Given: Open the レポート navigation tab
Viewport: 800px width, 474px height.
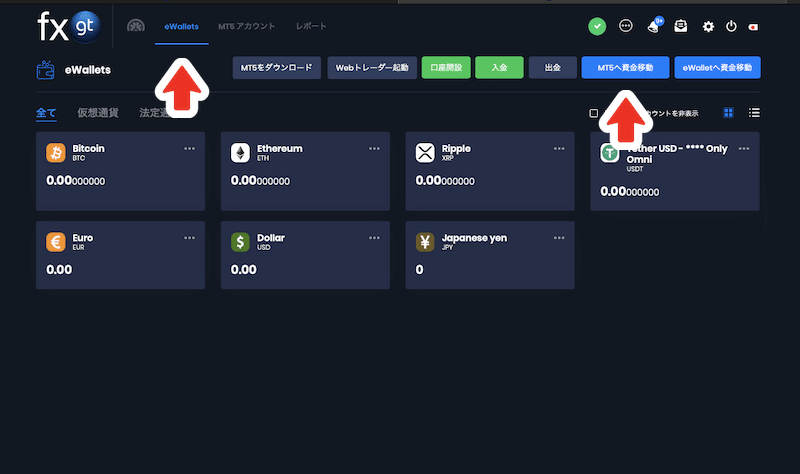Looking at the screenshot, I should click(311, 26).
